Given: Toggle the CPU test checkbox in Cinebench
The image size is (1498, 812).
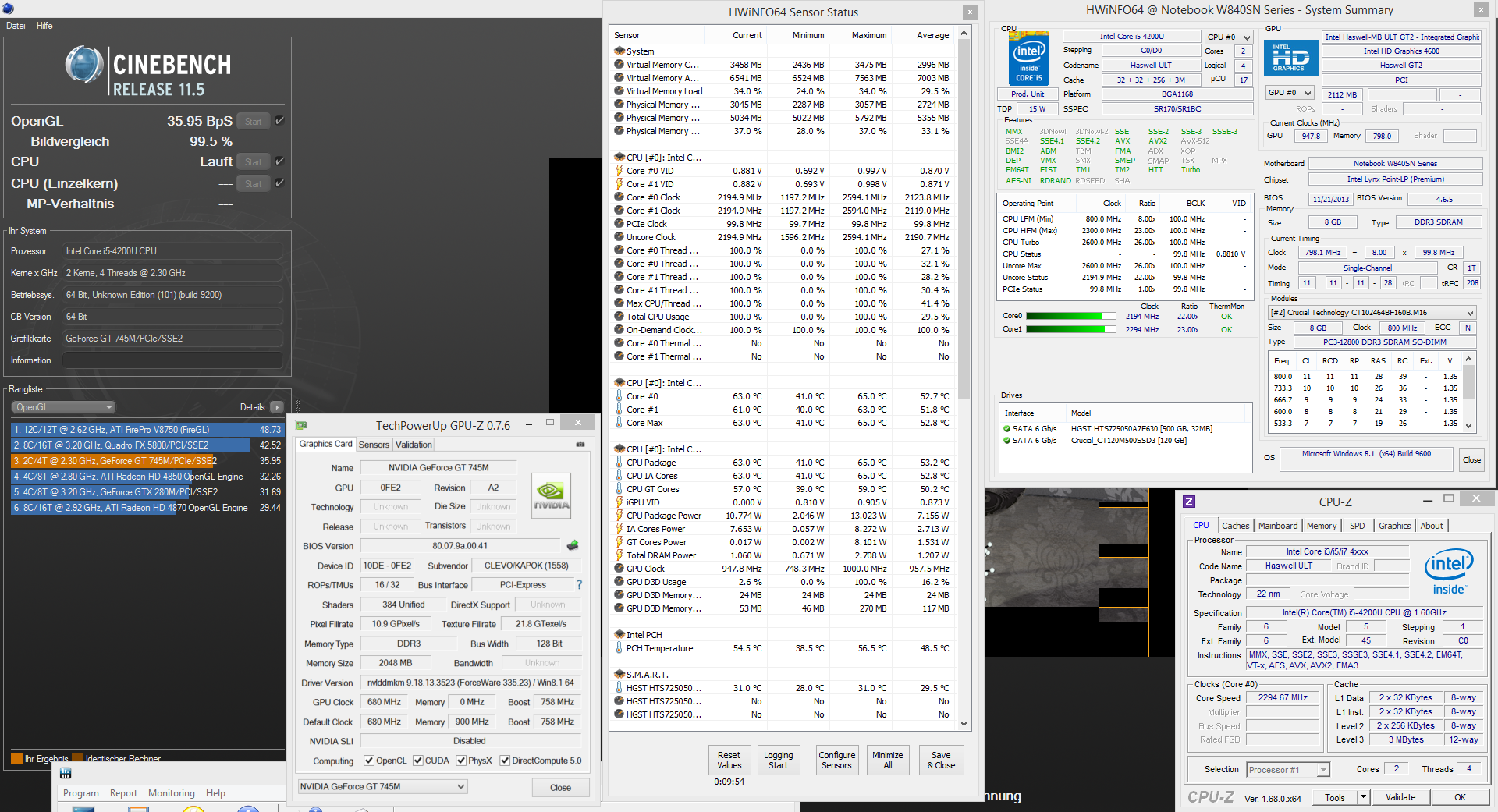Looking at the screenshot, I should (x=279, y=161).
